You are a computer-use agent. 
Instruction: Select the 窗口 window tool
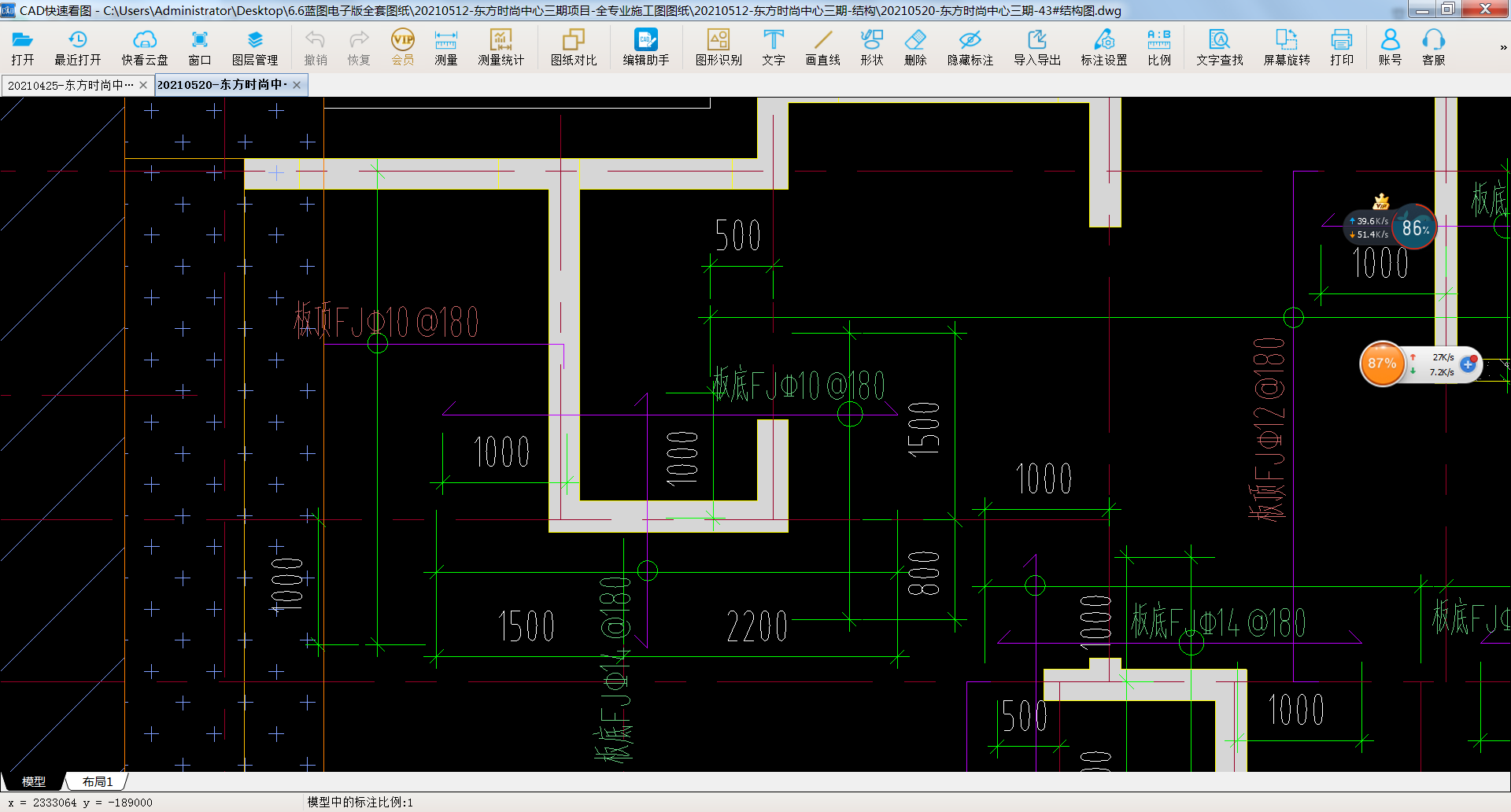pos(200,48)
